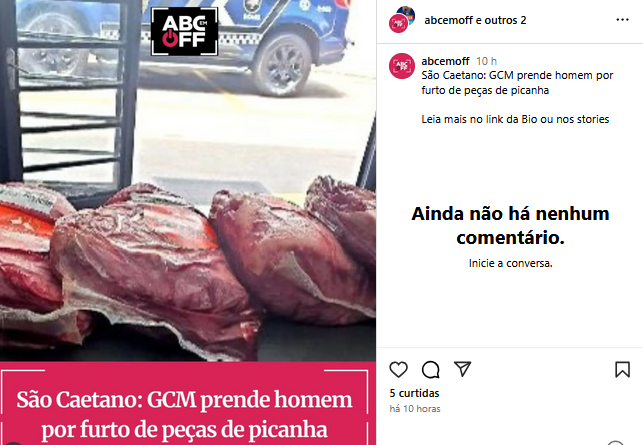Viewport: 643px width, 445px height.
Task: Click the caption text about GCM arrest
Action: [x=517, y=83]
